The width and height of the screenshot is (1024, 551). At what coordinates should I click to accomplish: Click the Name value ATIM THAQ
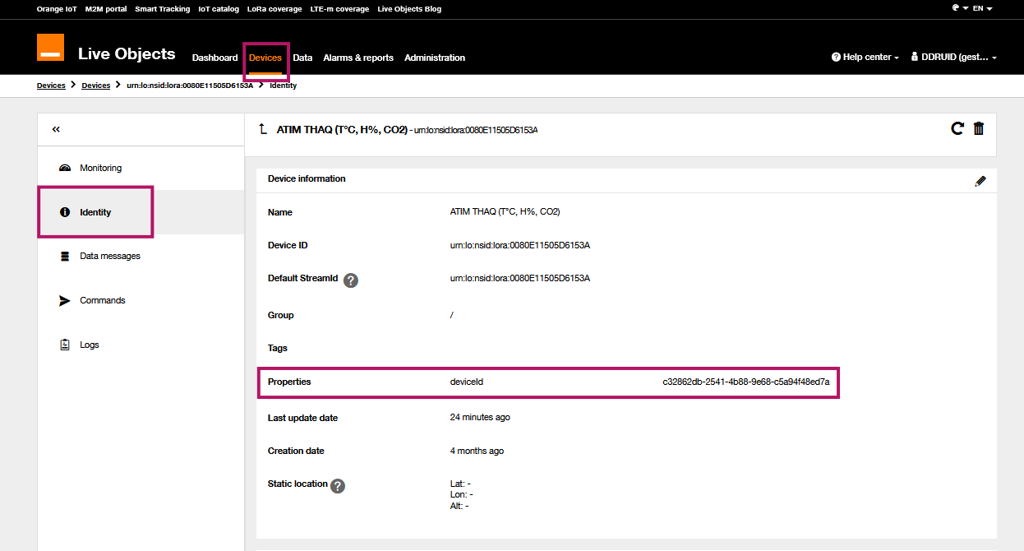505,212
